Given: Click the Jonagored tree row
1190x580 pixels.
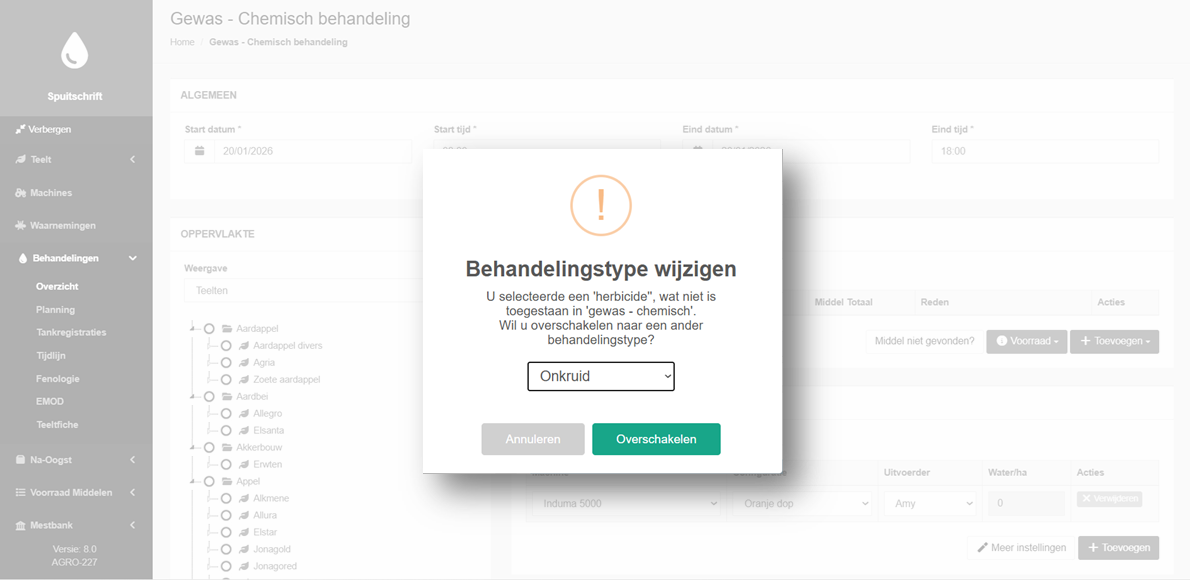Looking at the screenshot, I should 275,566.
